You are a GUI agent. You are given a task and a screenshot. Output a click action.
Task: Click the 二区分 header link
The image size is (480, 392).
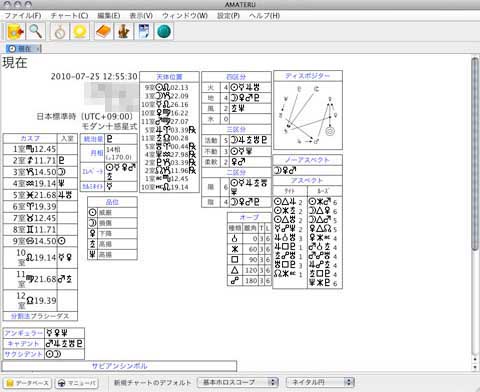click(x=236, y=172)
